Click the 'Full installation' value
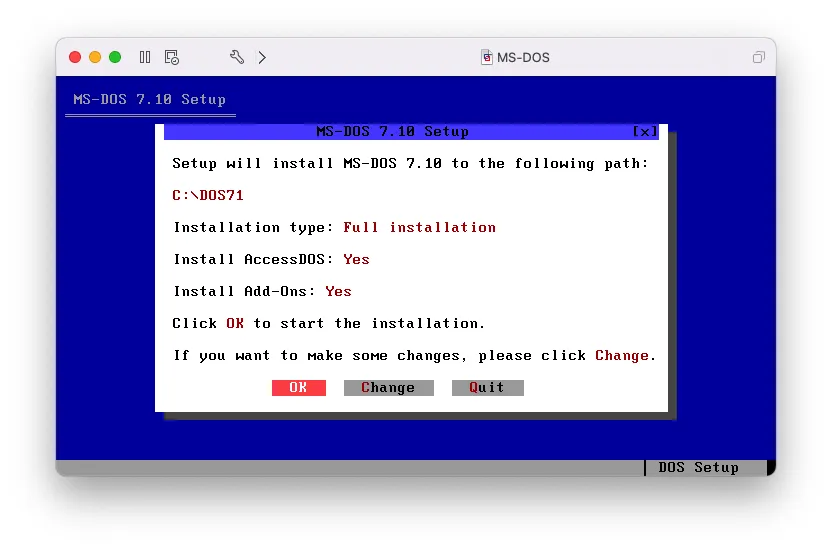832x550 pixels. tap(419, 228)
